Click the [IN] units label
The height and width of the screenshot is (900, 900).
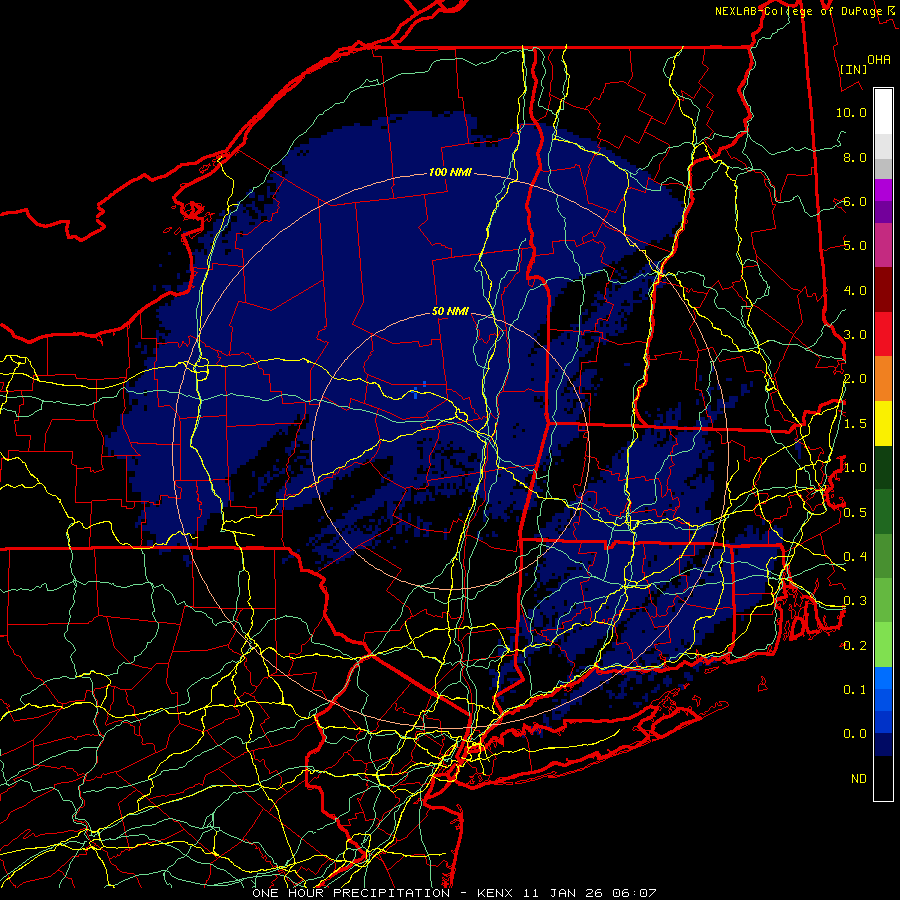[853, 69]
